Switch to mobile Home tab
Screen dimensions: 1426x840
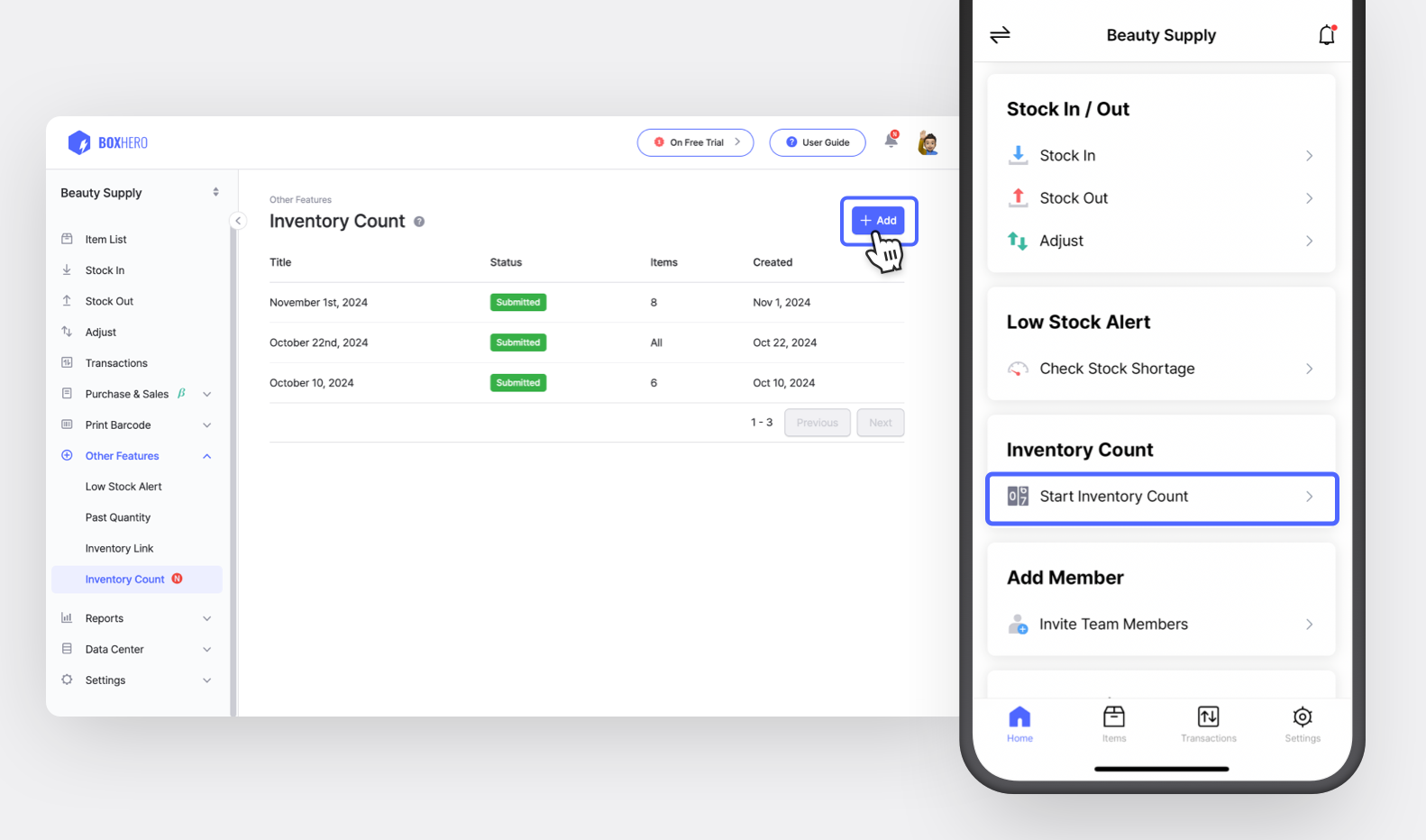(x=1019, y=725)
